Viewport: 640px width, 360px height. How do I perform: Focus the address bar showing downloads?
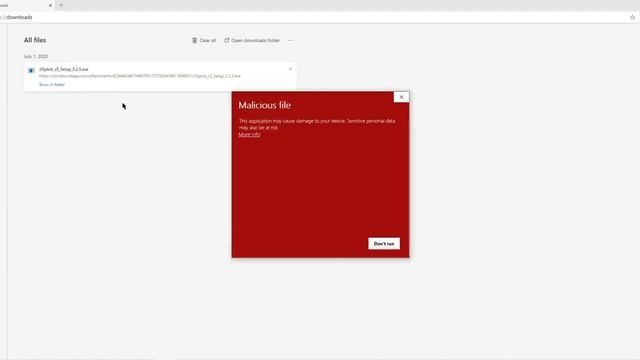pos(314,17)
